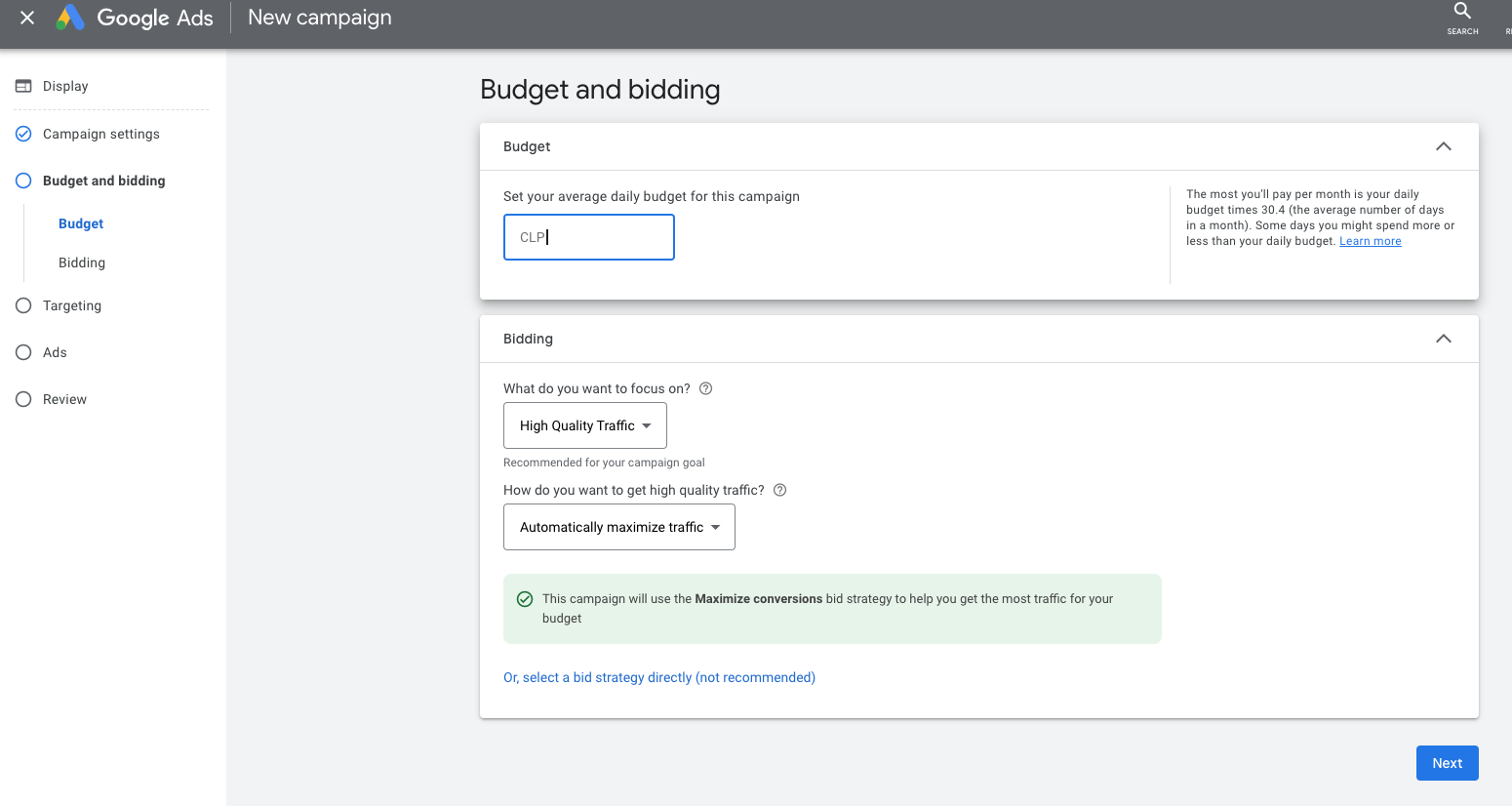Click the Campaign settings completed checkmark icon
Viewport: 1512px width, 806px height.
point(23,134)
